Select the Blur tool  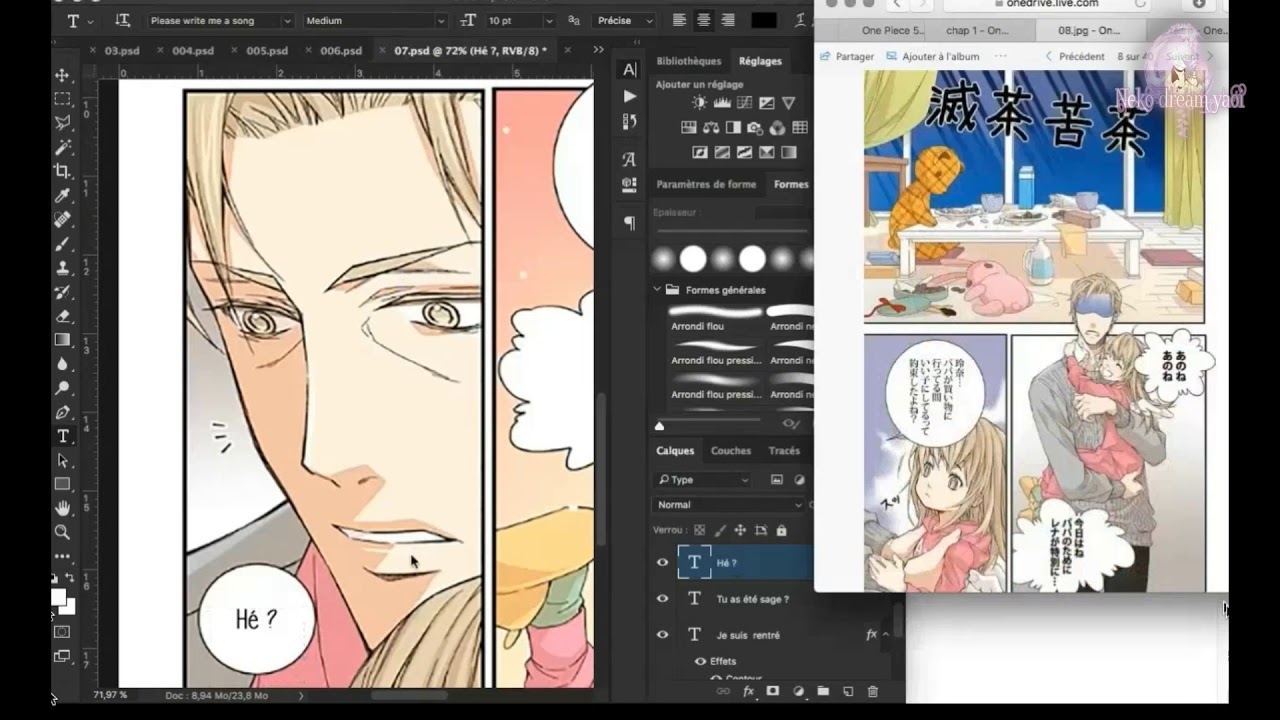click(62, 364)
